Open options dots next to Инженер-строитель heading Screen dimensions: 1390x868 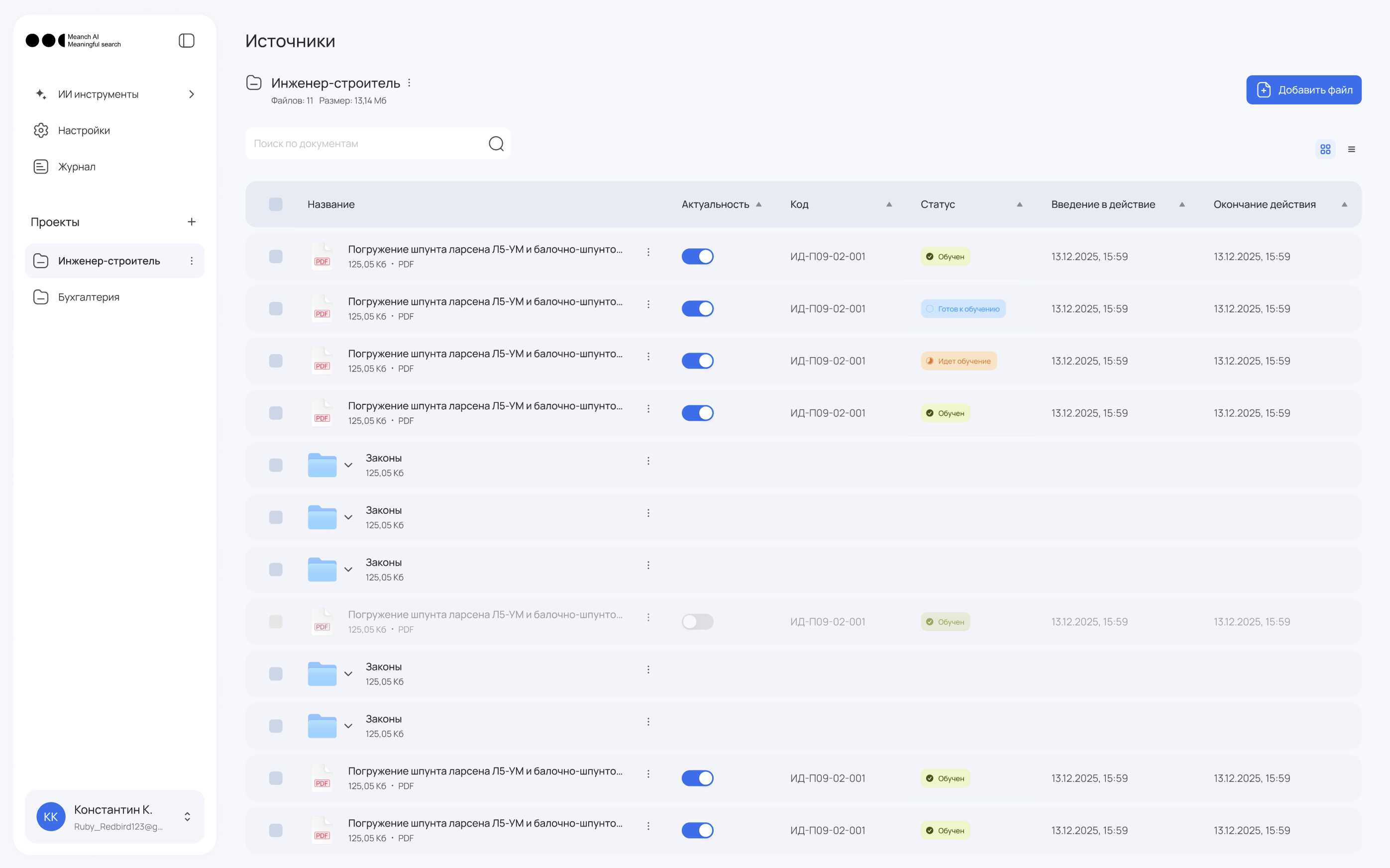pos(409,83)
